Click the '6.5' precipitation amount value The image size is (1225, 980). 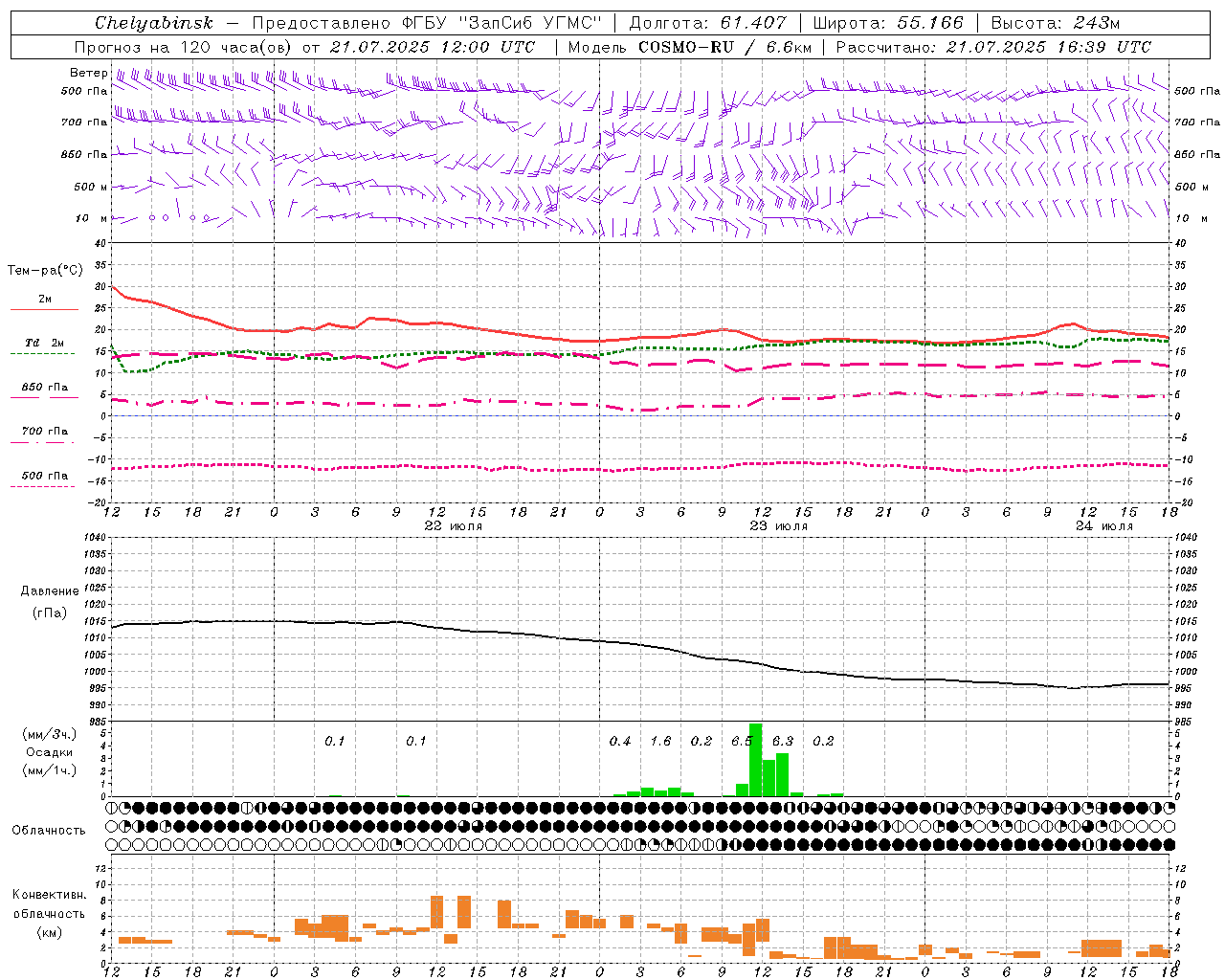[x=742, y=741]
